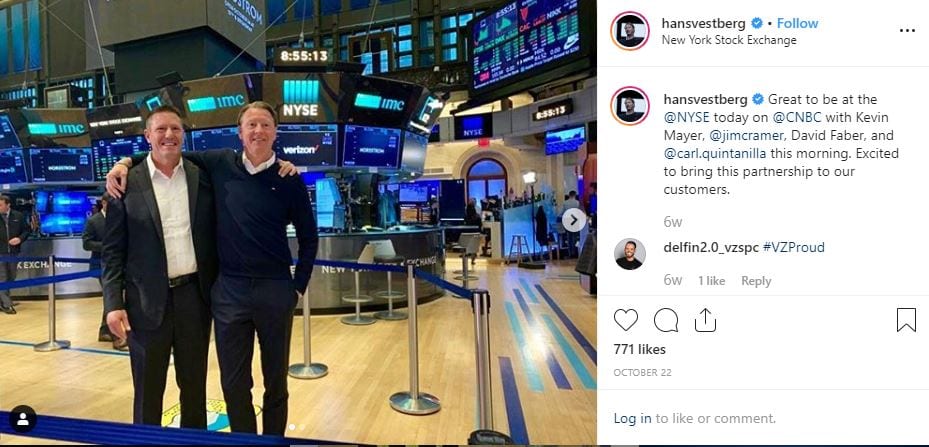Viewport: 929px width, 447px height.
Task: Select second carousel dot indicator
Action: [x=302, y=427]
